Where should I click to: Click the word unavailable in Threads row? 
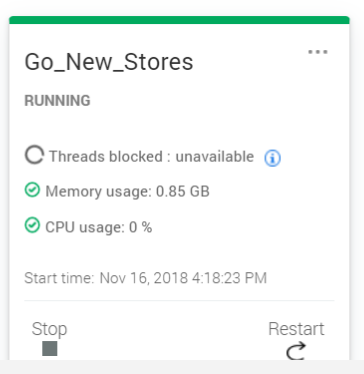click(x=215, y=156)
